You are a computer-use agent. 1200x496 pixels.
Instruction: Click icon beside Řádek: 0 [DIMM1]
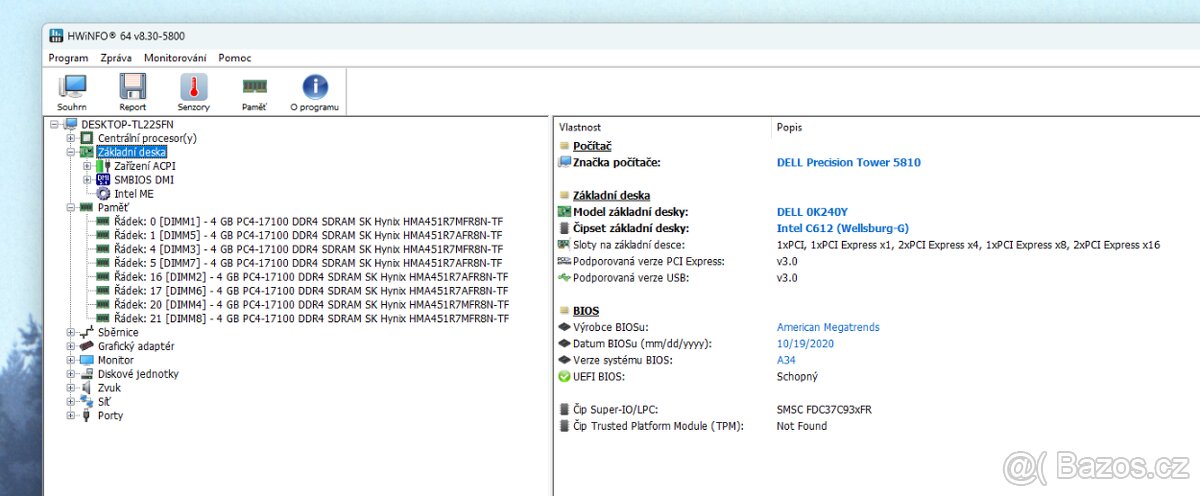(104, 221)
